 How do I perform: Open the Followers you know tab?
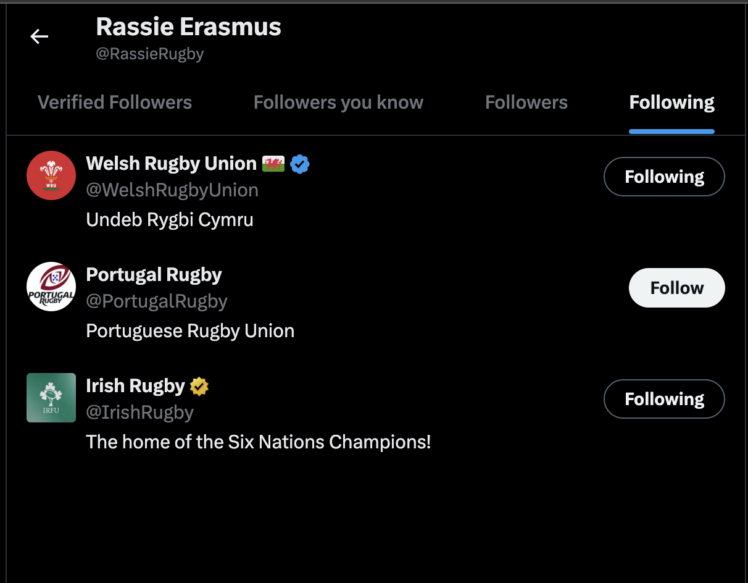click(x=338, y=102)
